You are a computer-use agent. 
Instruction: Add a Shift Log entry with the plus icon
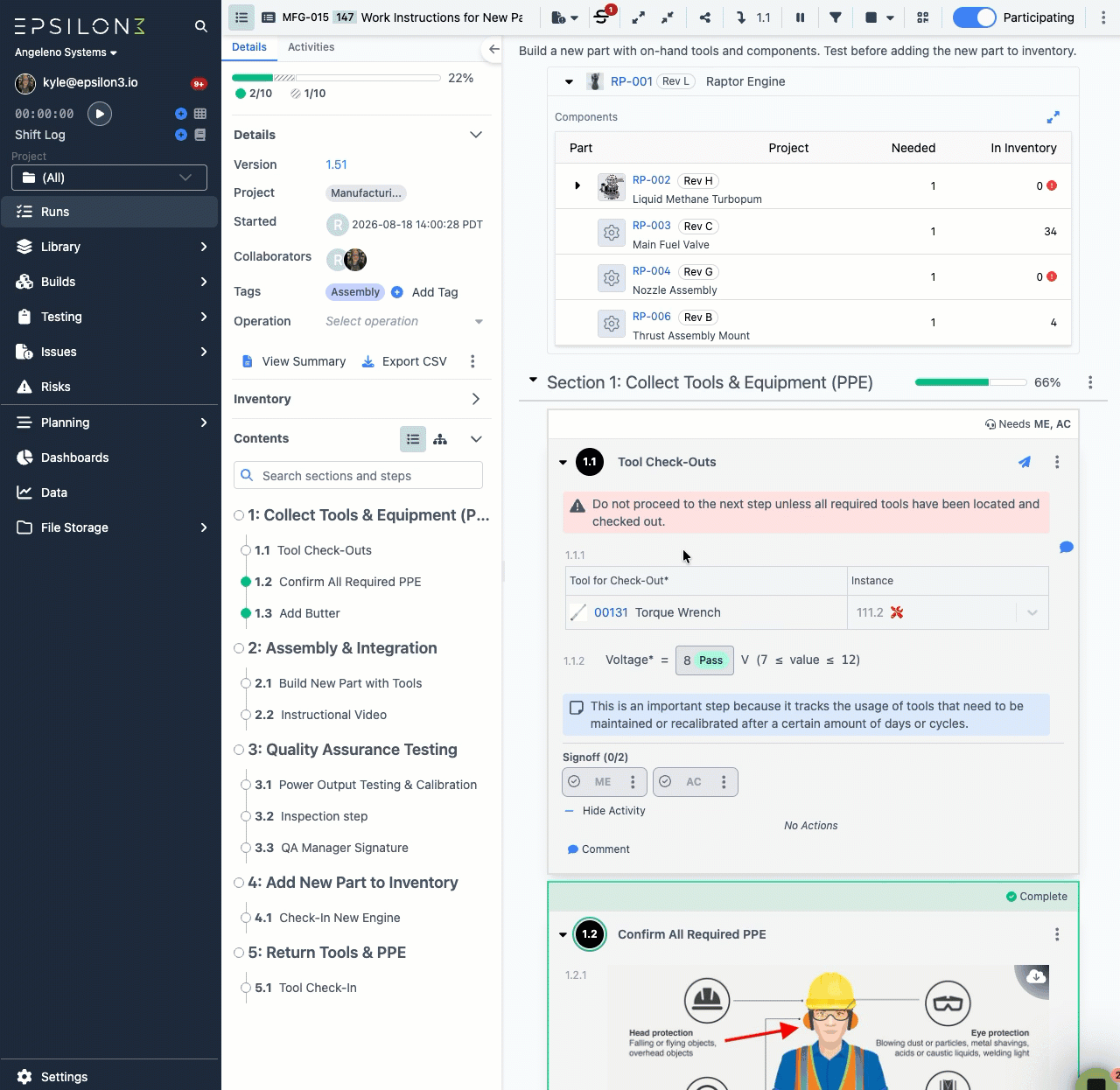tap(180, 135)
